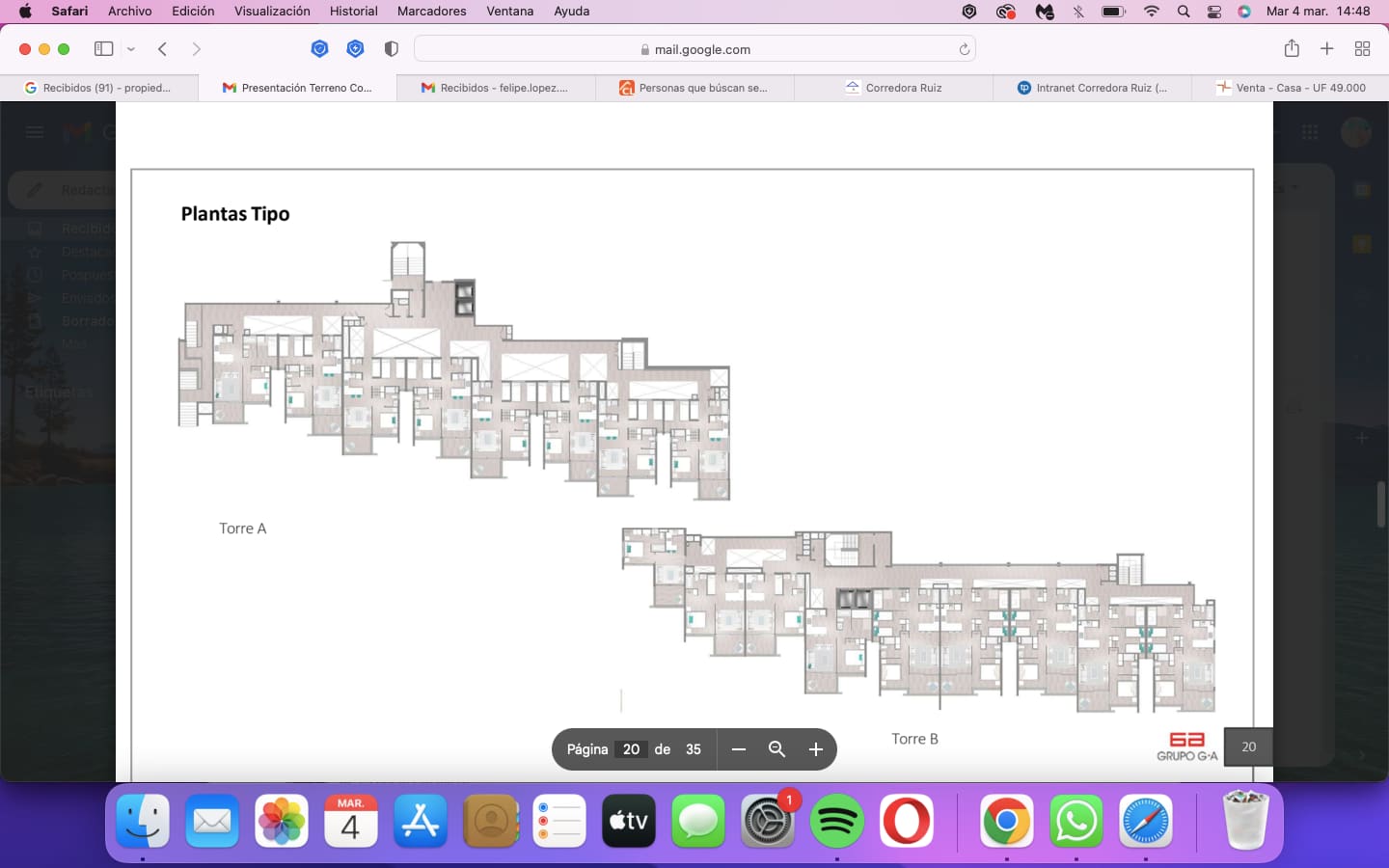Open the "Venta - Casa - UF 49.000" tab

pos(1291,88)
